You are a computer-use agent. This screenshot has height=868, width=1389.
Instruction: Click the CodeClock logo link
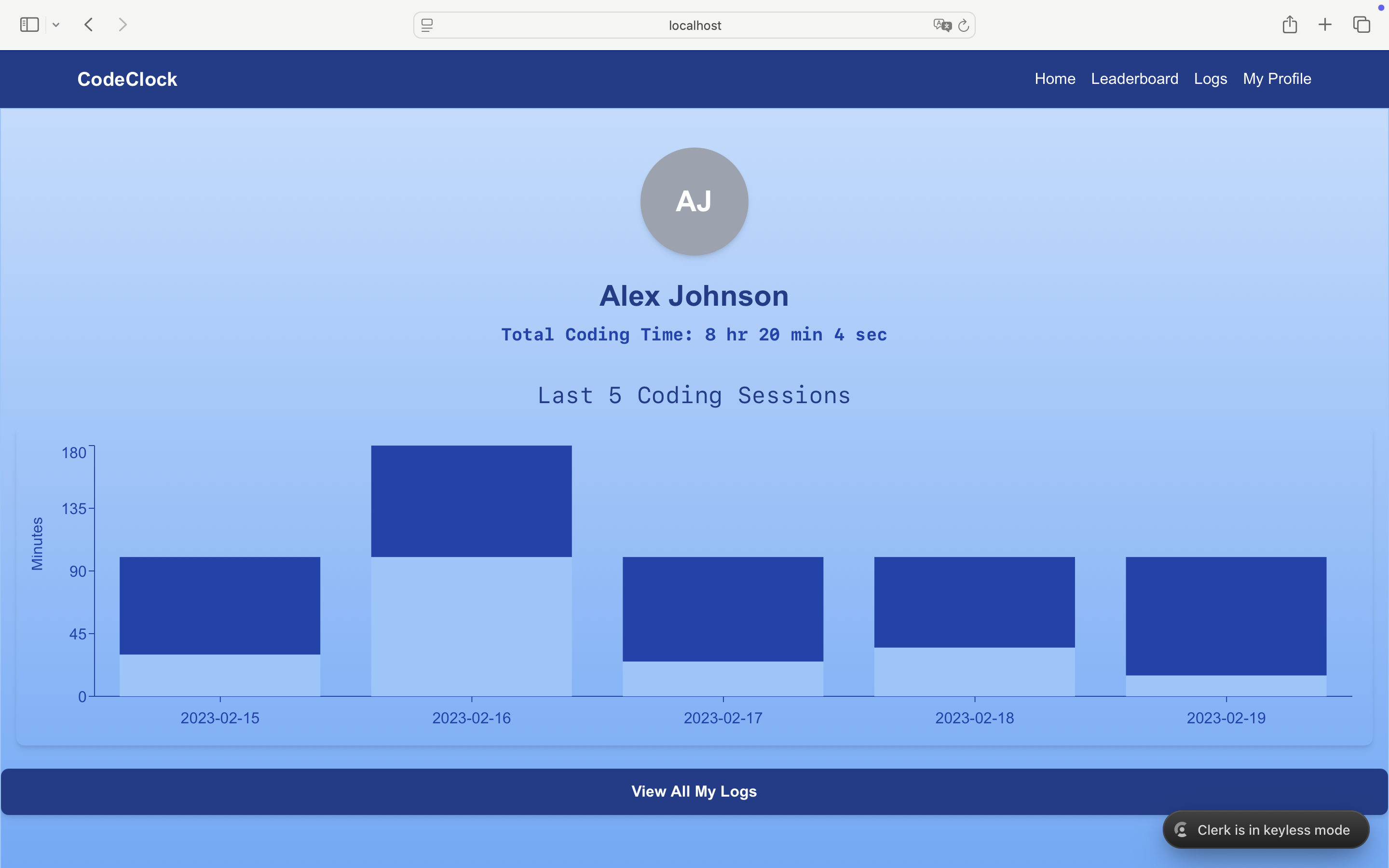coord(127,79)
